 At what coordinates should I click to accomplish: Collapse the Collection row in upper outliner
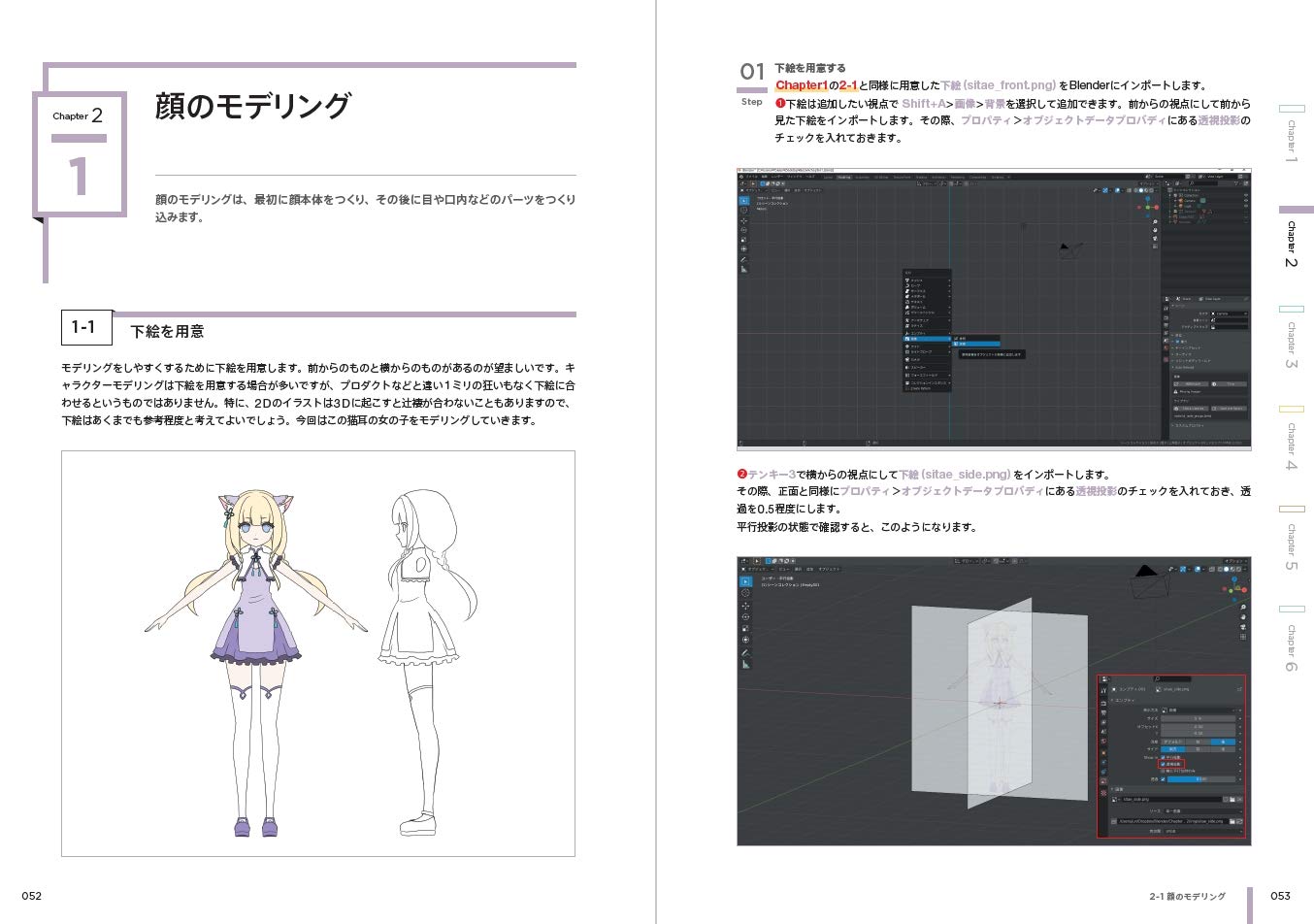[1169, 195]
